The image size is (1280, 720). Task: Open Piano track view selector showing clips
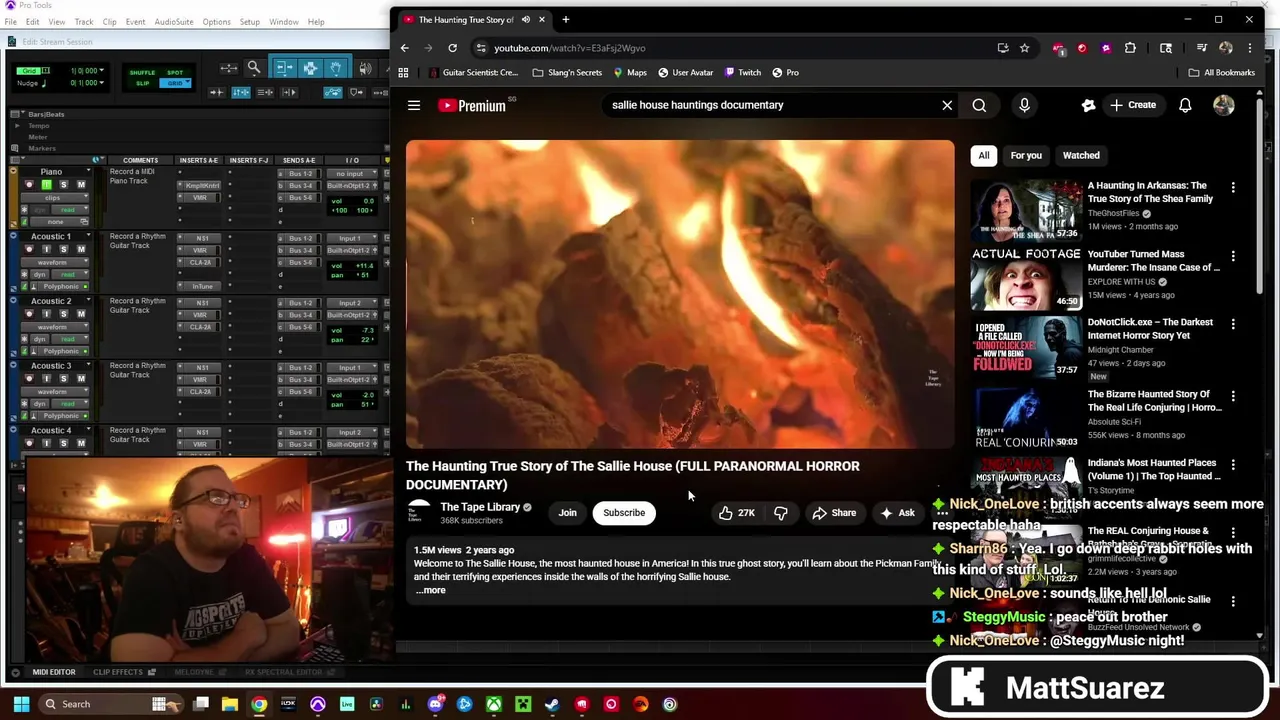coord(55,198)
